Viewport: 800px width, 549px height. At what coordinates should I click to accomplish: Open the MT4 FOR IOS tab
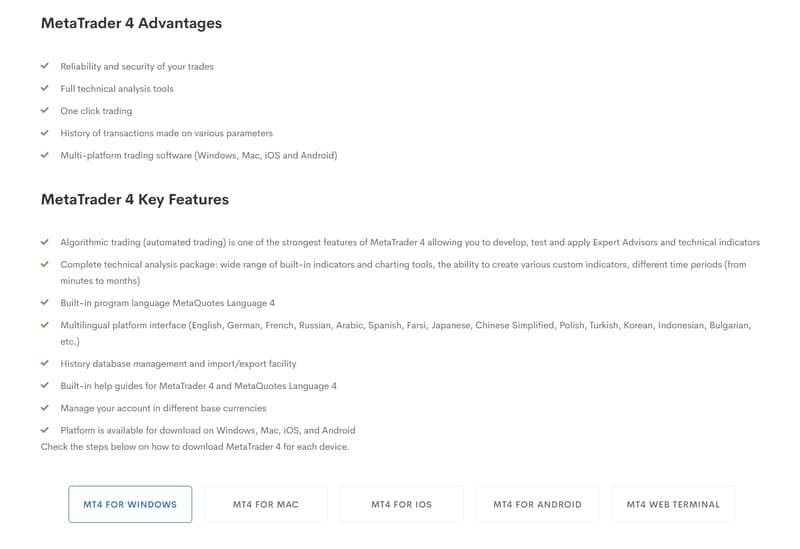(402, 504)
